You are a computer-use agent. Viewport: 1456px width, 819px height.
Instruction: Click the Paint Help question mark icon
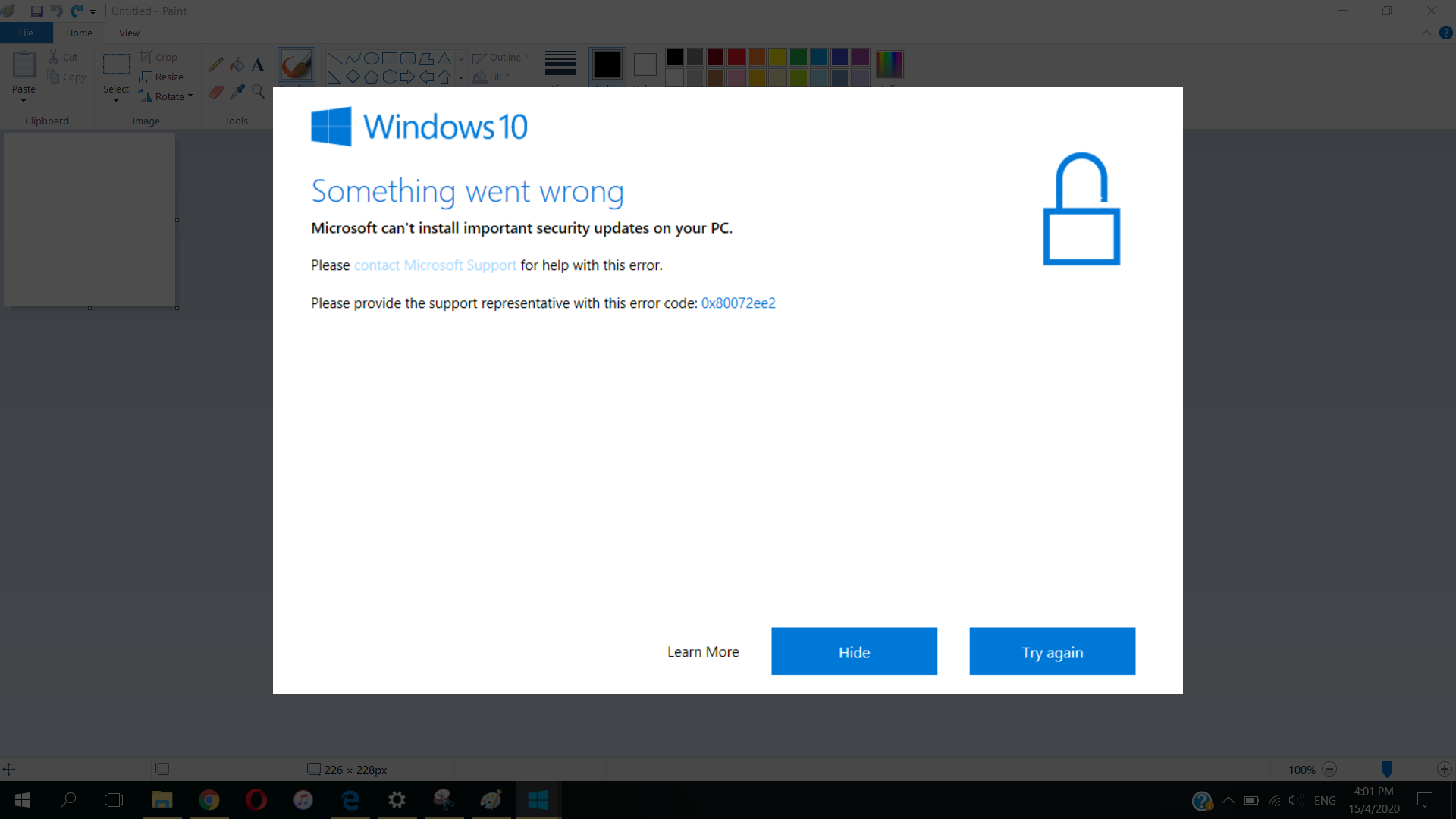pos(1445,33)
